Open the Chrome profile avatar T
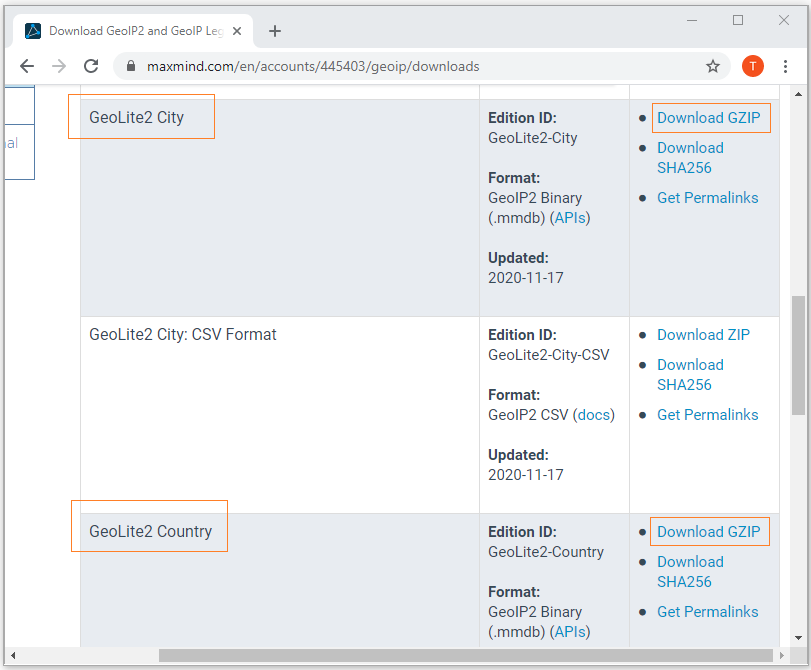The width and height of the screenshot is (811, 670). pyautogui.click(x=753, y=66)
